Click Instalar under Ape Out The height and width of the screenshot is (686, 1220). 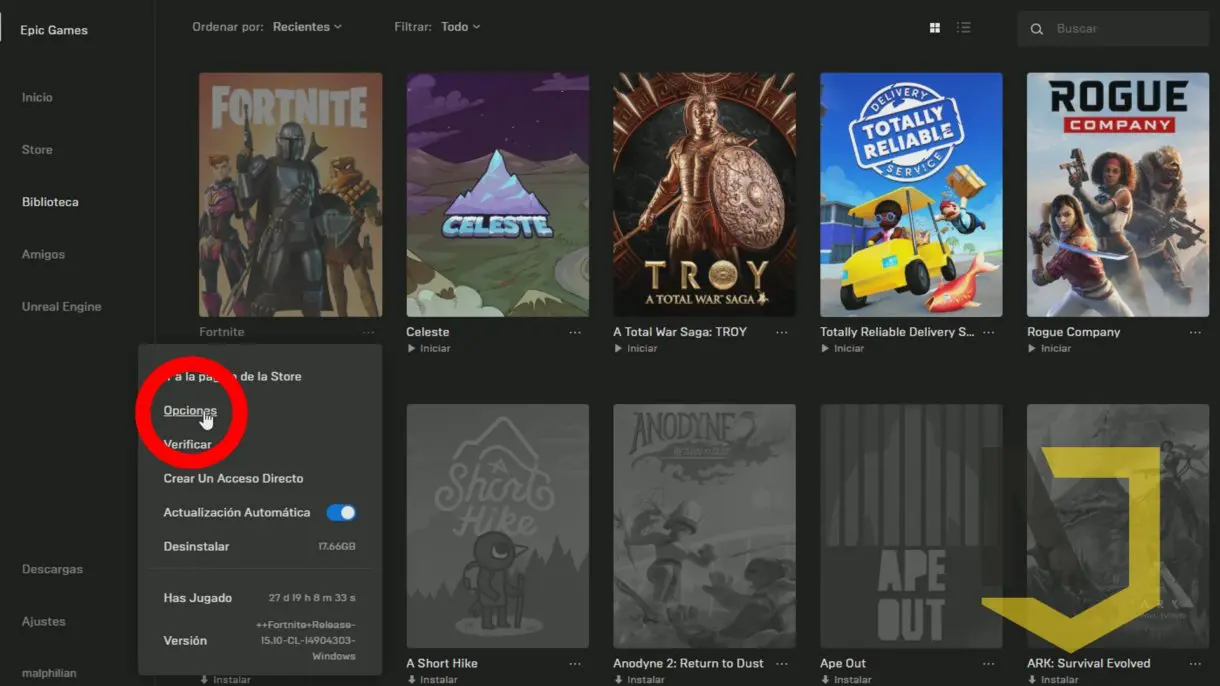852,680
